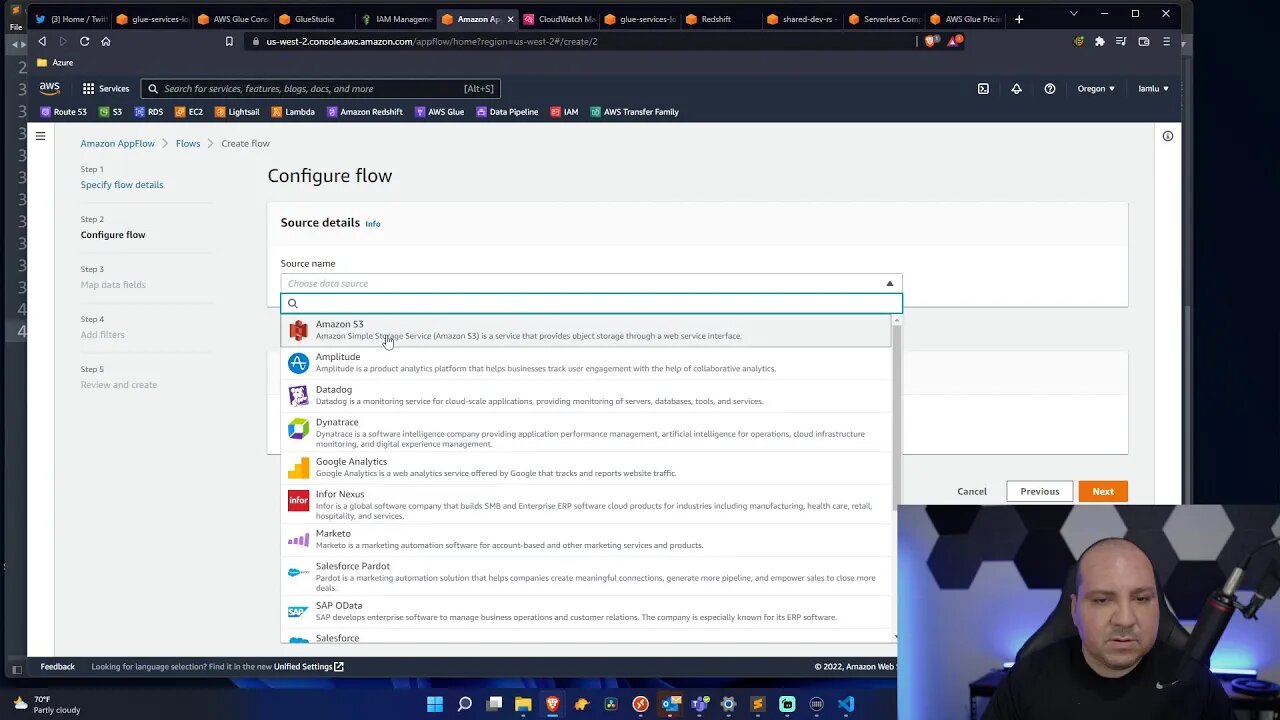This screenshot has width=1280, height=720.
Task: Open the Oregon region selector
Action: point(1096,88)
